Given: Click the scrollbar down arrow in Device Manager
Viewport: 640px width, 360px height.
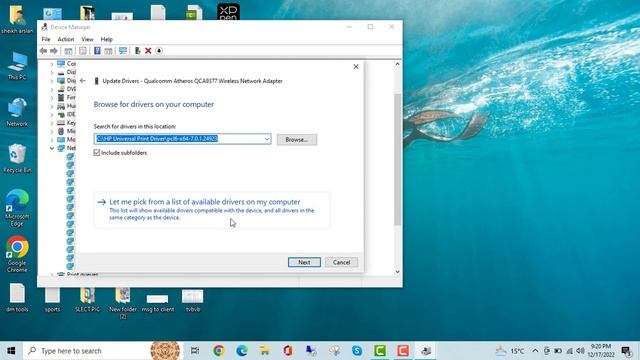Looking at the screenshot, I should pyautogui.click(x=398, y=272).
